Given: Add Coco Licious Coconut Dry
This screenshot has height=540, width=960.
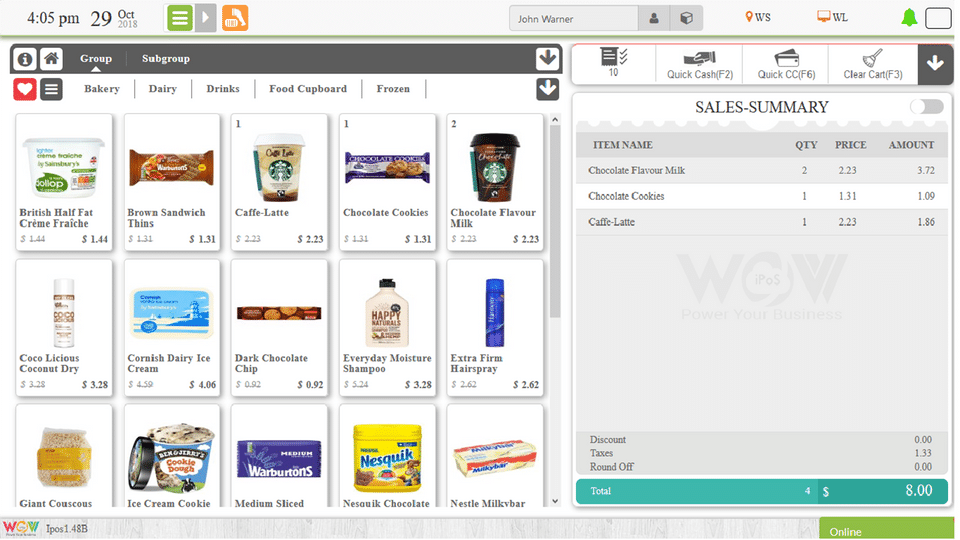Looking at the screenshot, I should (64, 328).
